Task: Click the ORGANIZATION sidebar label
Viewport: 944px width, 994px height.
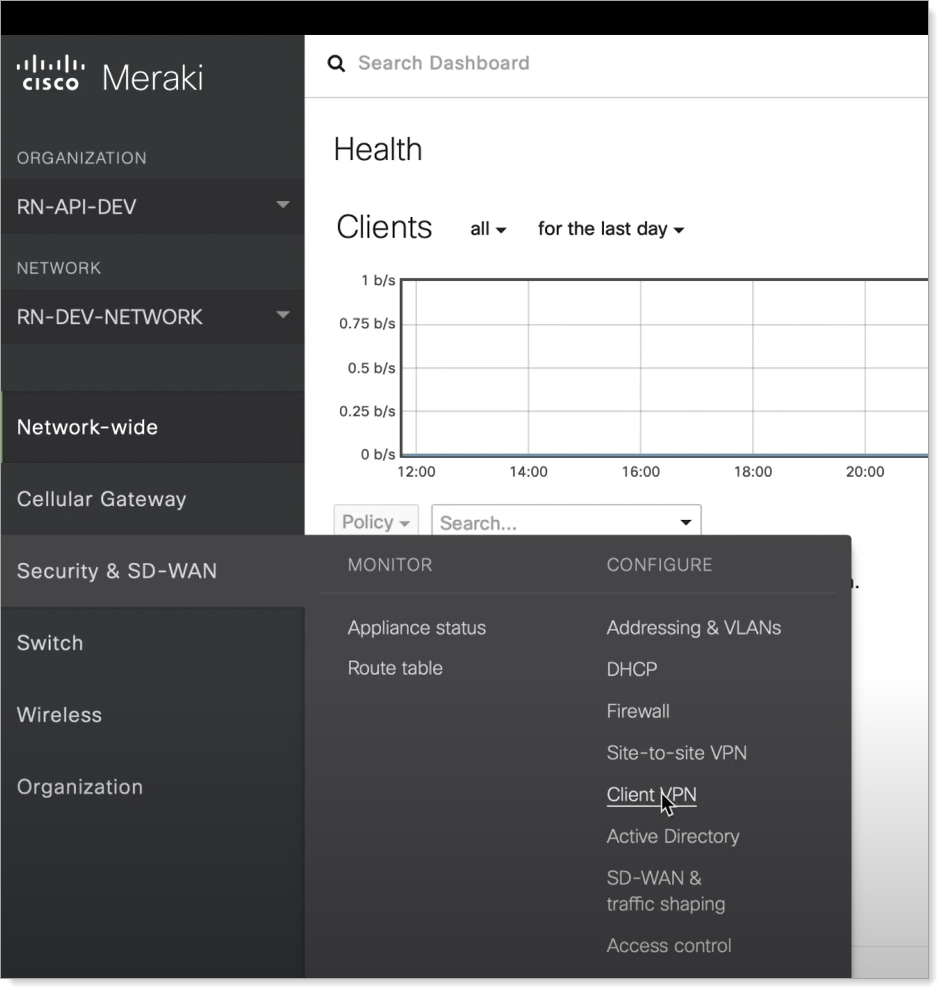Action: coord(82,158)
